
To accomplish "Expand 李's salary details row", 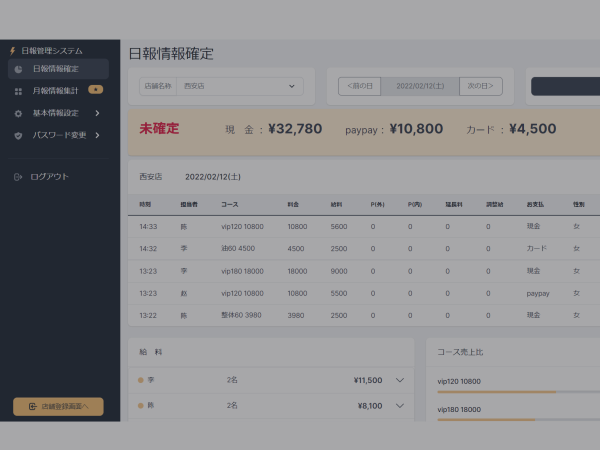I will 400,380.
